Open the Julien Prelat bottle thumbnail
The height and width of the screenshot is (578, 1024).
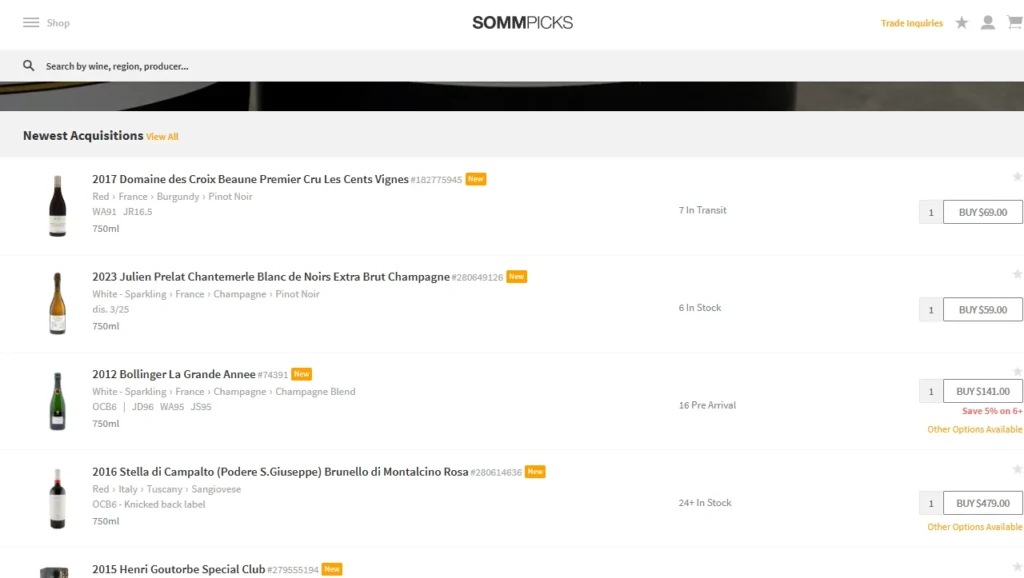coord(57,304)
